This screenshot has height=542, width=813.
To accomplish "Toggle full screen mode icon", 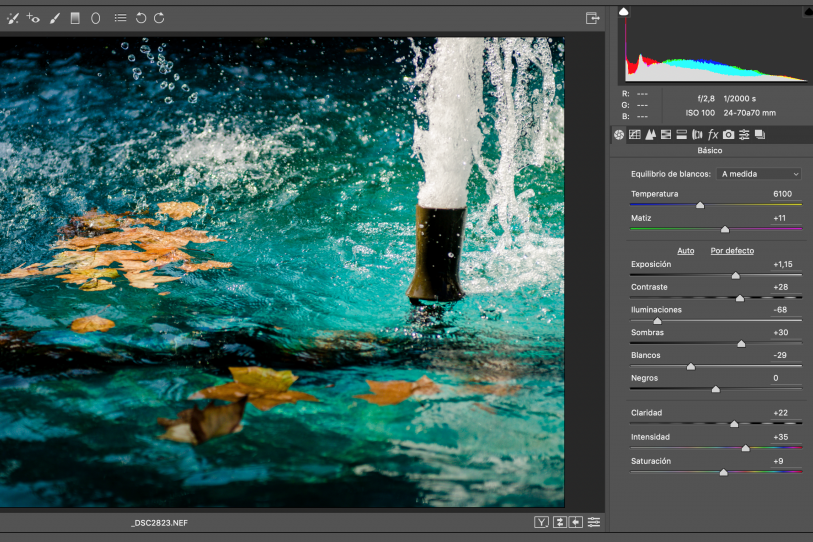I will [x=592, y=18].
